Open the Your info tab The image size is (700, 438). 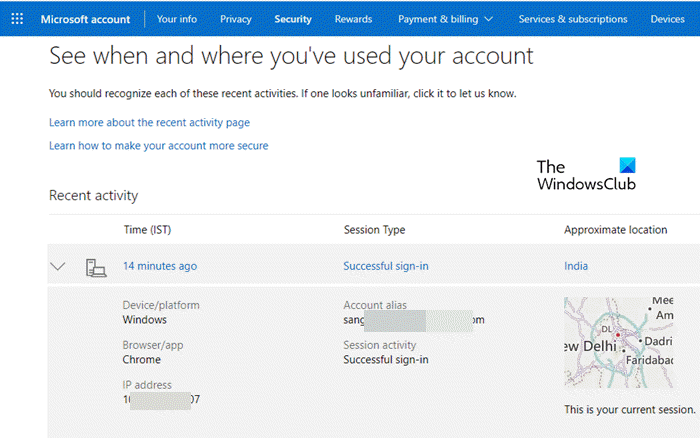pos(176,19)
